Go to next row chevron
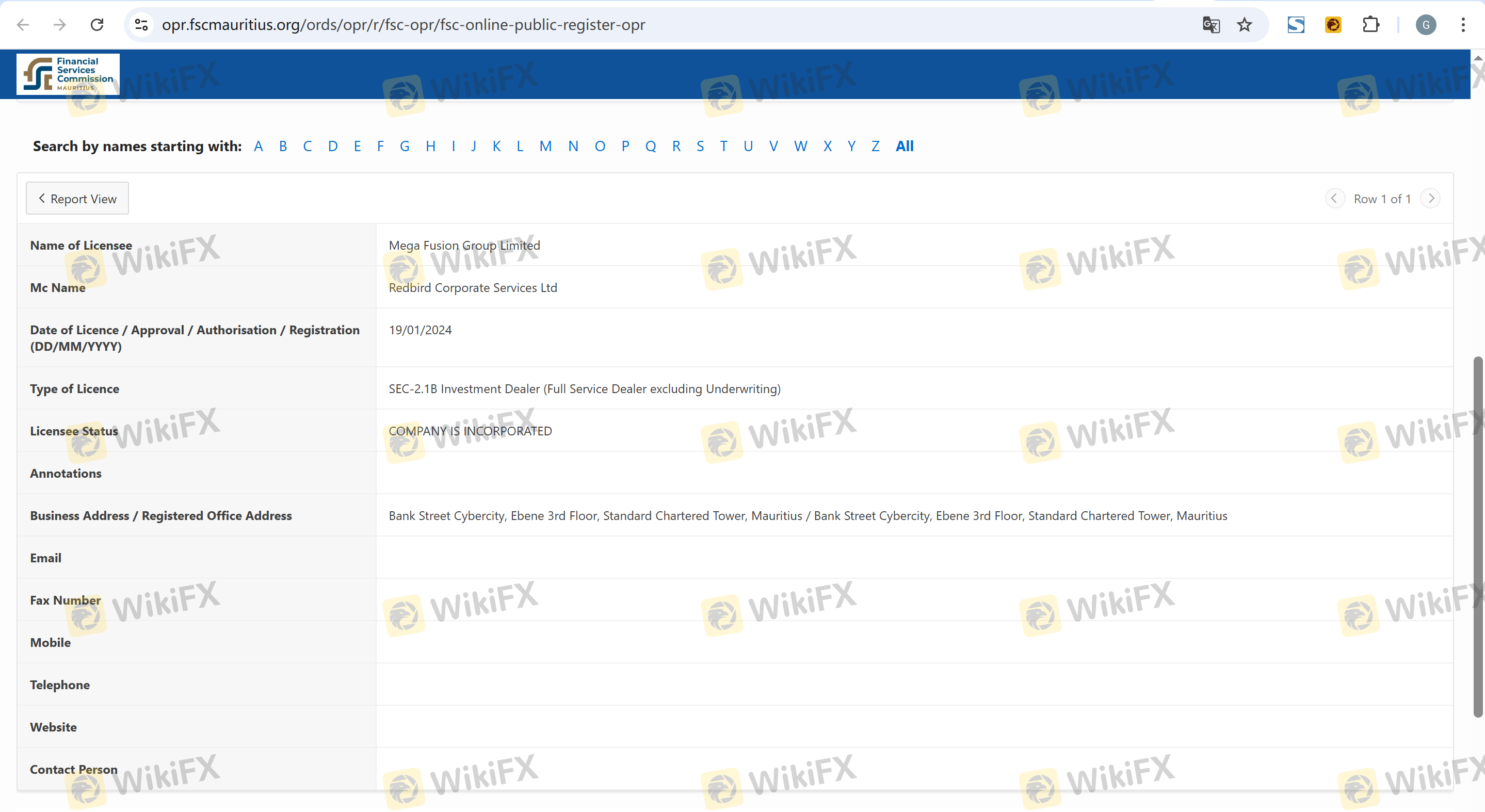 click(x=1431, y=198)
